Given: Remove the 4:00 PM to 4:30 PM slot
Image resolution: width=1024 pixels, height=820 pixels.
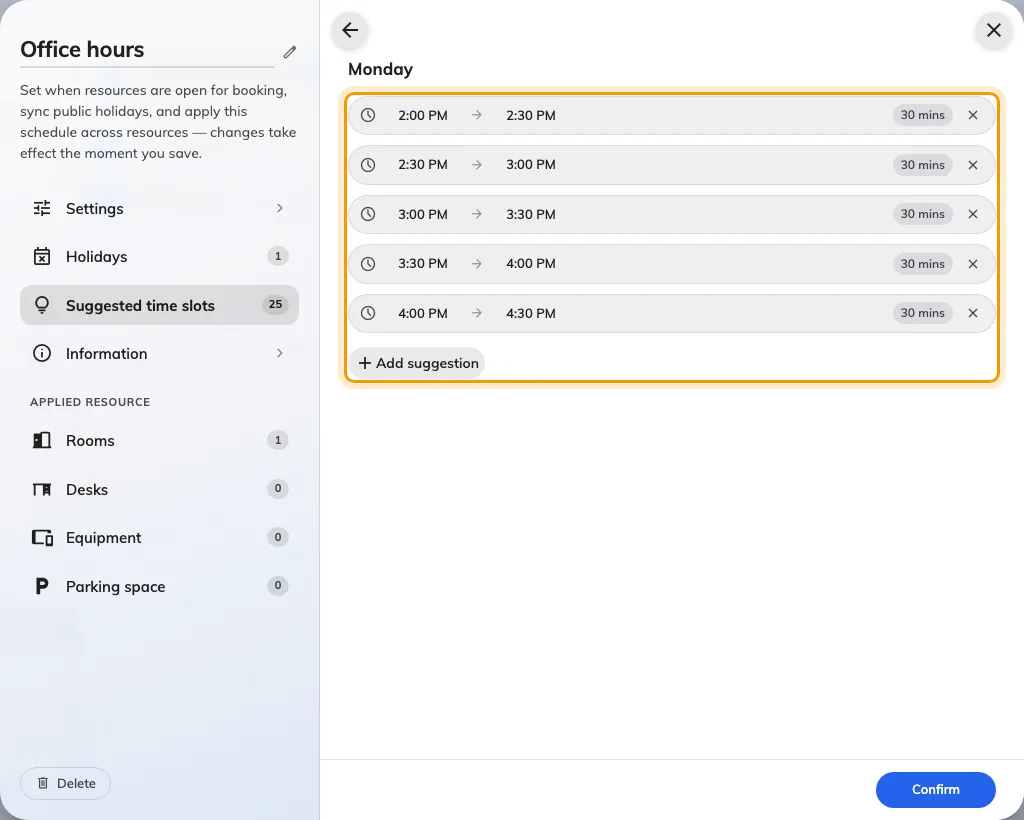Looking at the screenshot, I should (972, 313).
